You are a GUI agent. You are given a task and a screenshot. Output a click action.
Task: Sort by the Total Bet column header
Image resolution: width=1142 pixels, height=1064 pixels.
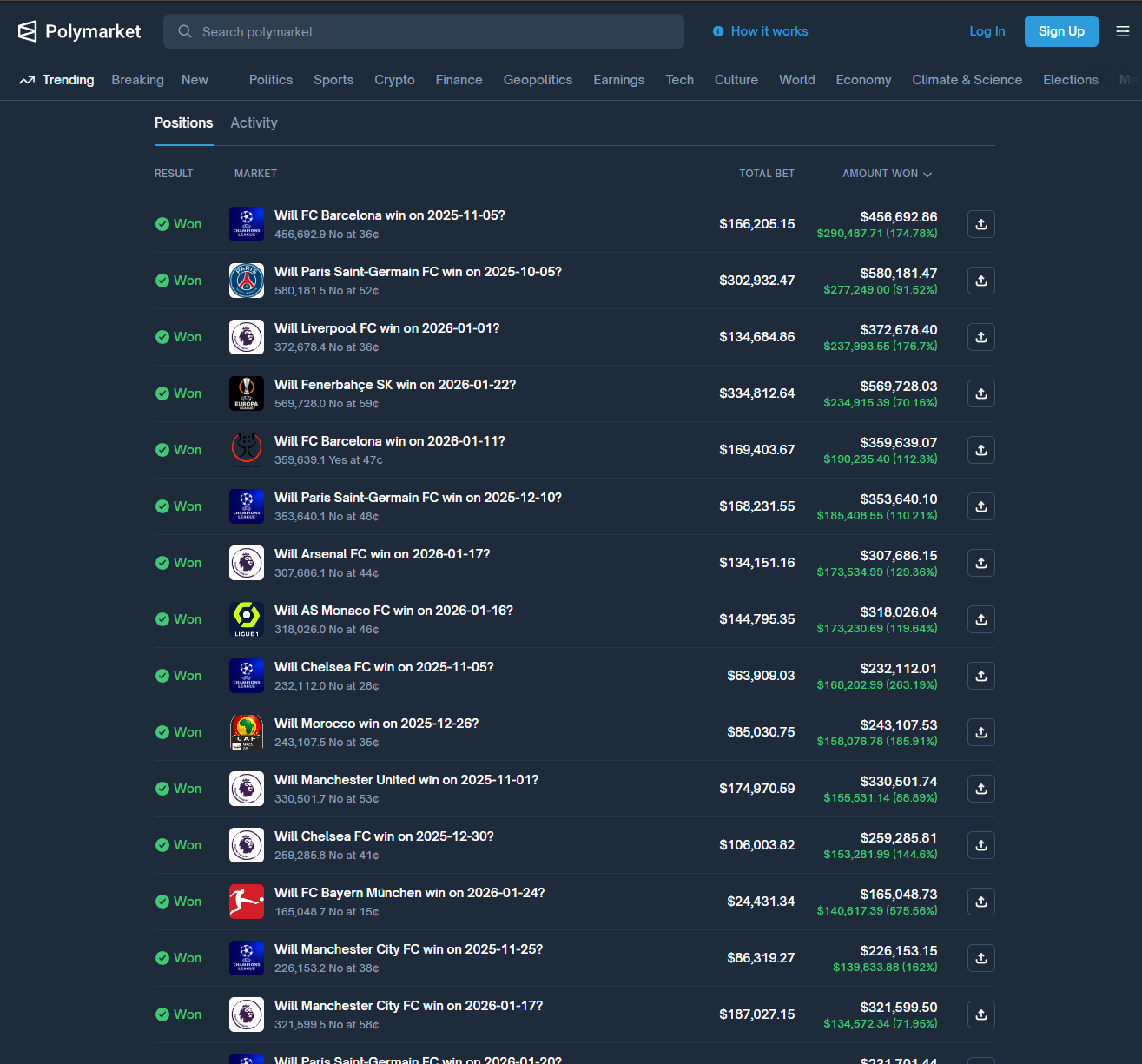point(766,174)
